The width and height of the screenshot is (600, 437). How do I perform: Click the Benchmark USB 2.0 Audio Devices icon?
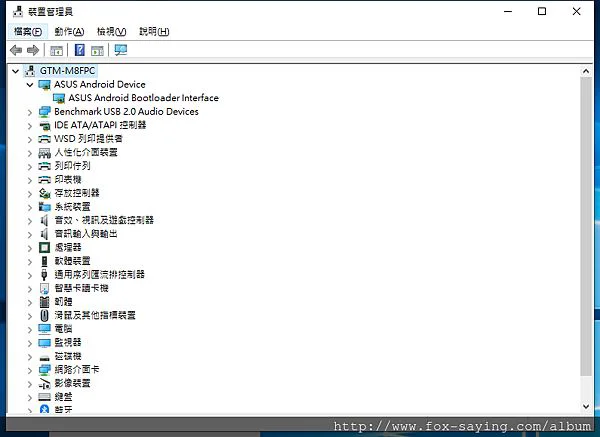coord(44,112)
